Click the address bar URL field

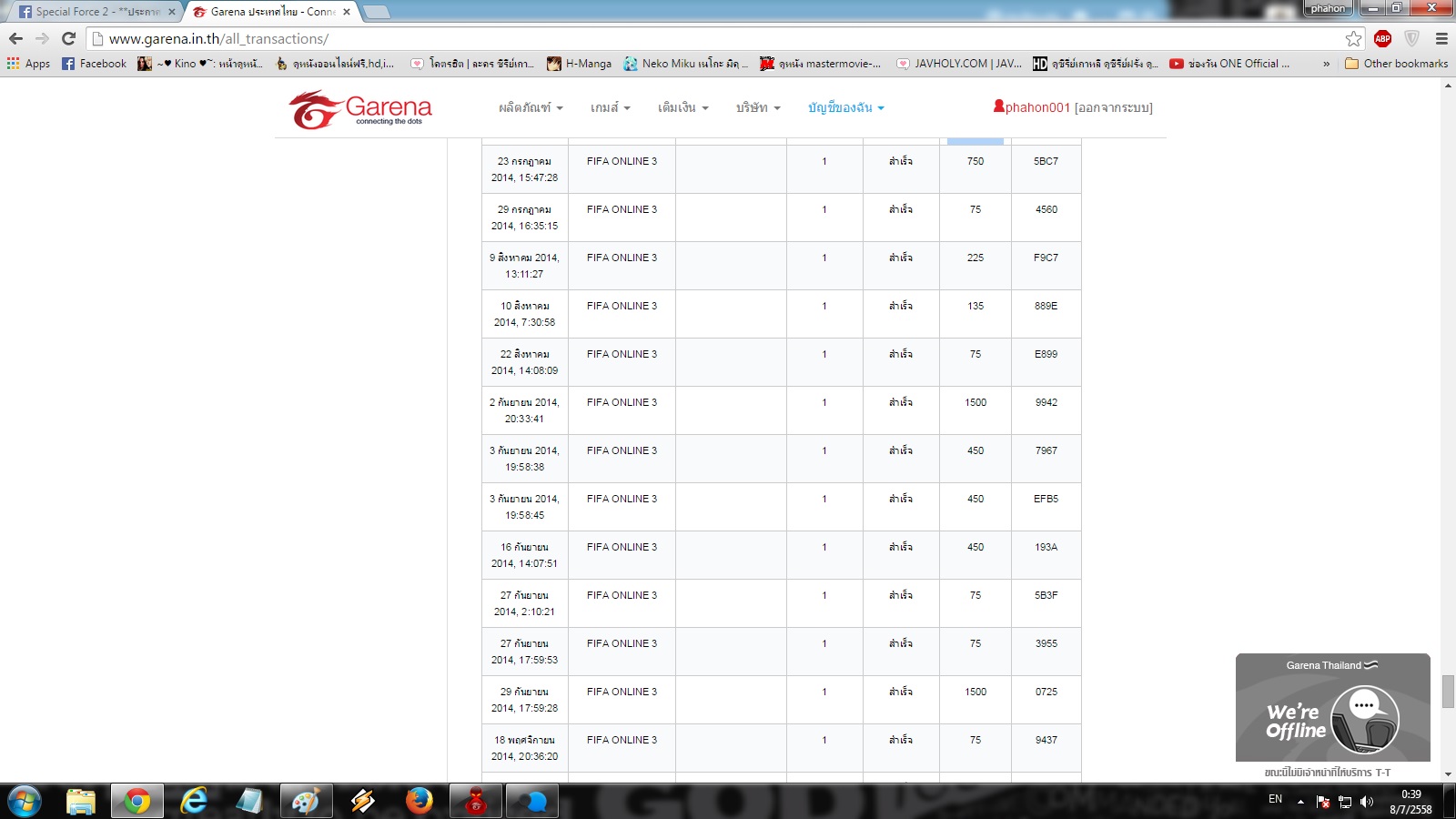click(715, 38)
